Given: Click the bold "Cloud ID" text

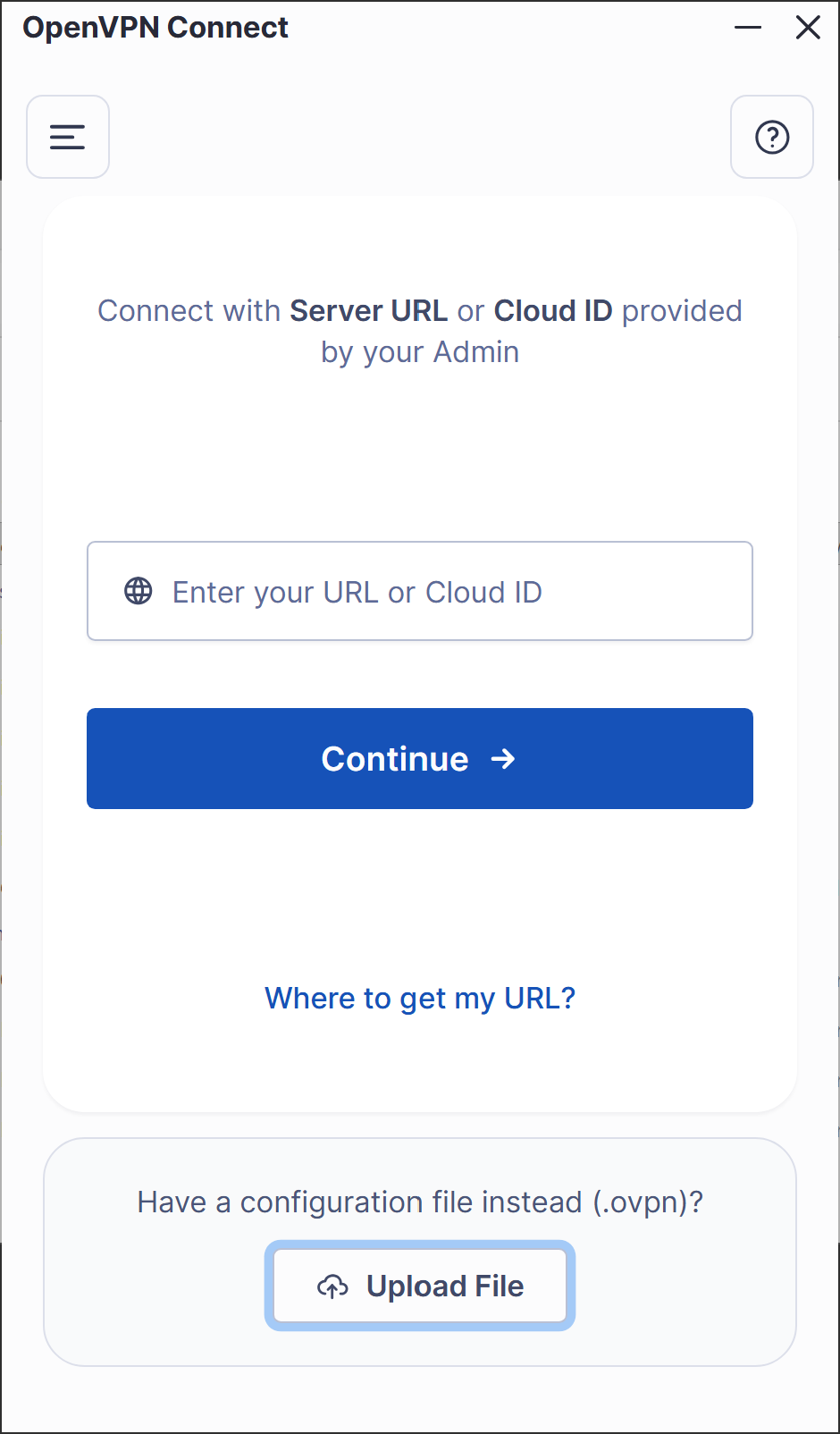Looking at the screenshot, I should 553,311.
